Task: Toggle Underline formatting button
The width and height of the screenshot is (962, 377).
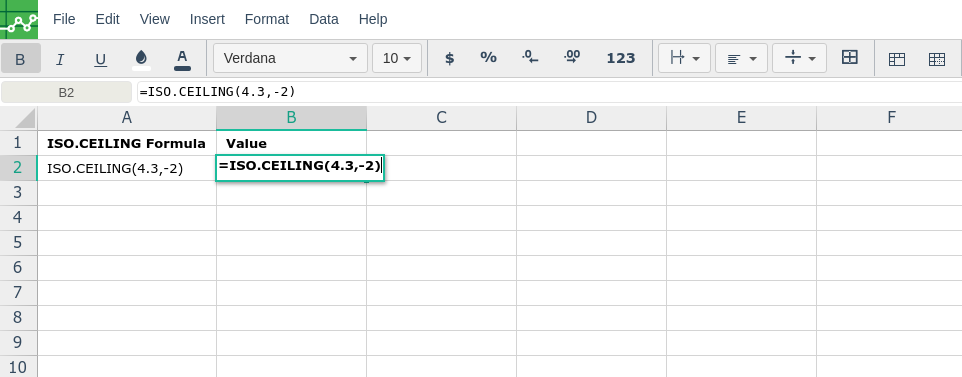Action: (x=101, y=59)
